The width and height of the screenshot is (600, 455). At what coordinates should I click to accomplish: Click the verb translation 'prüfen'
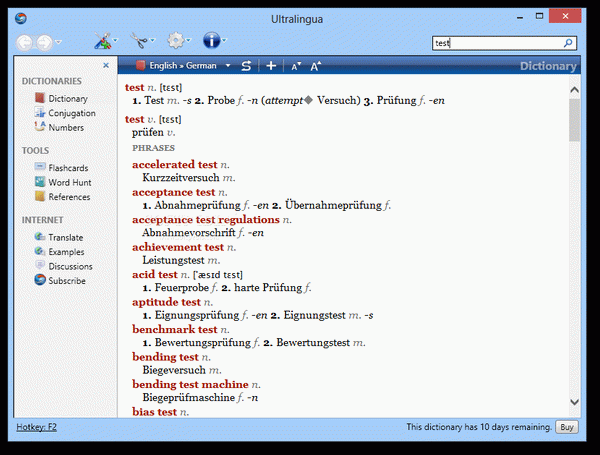(148, 132)
